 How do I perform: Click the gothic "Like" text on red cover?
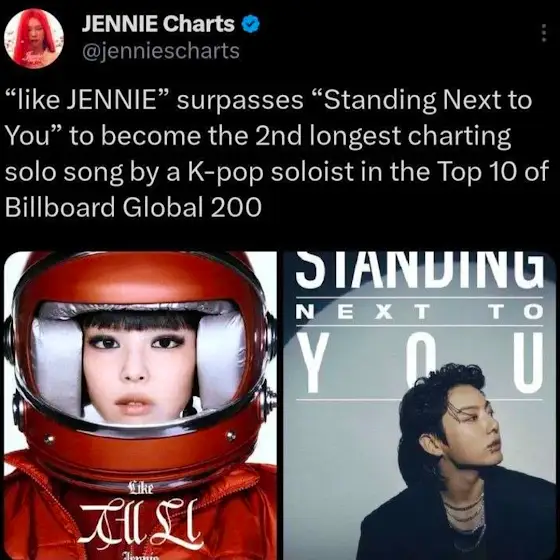tap(141, 488)
